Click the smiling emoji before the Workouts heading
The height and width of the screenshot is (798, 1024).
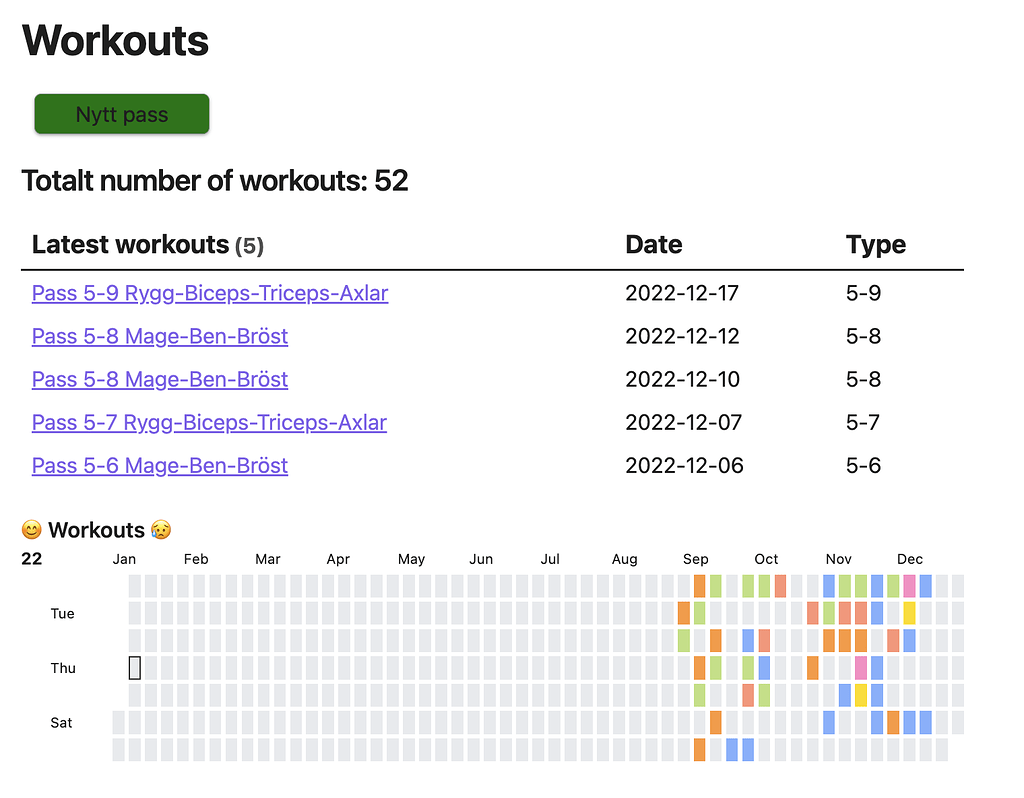32,529
